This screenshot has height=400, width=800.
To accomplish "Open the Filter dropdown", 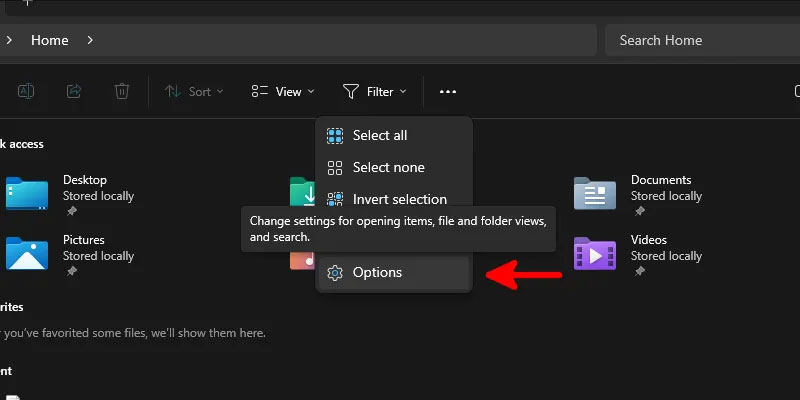I will (x=374, y=92).
